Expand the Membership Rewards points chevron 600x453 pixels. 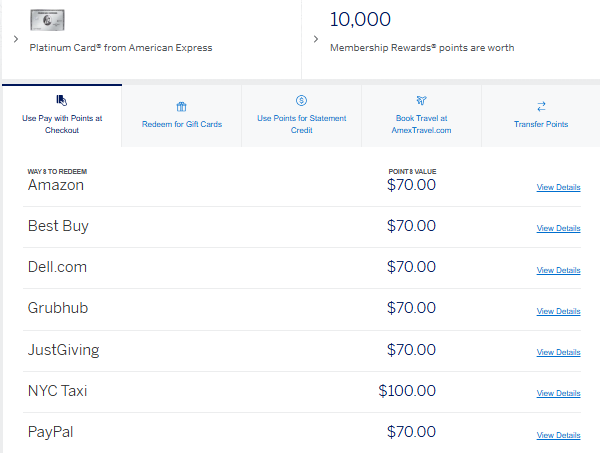click(x=316, y=39)
